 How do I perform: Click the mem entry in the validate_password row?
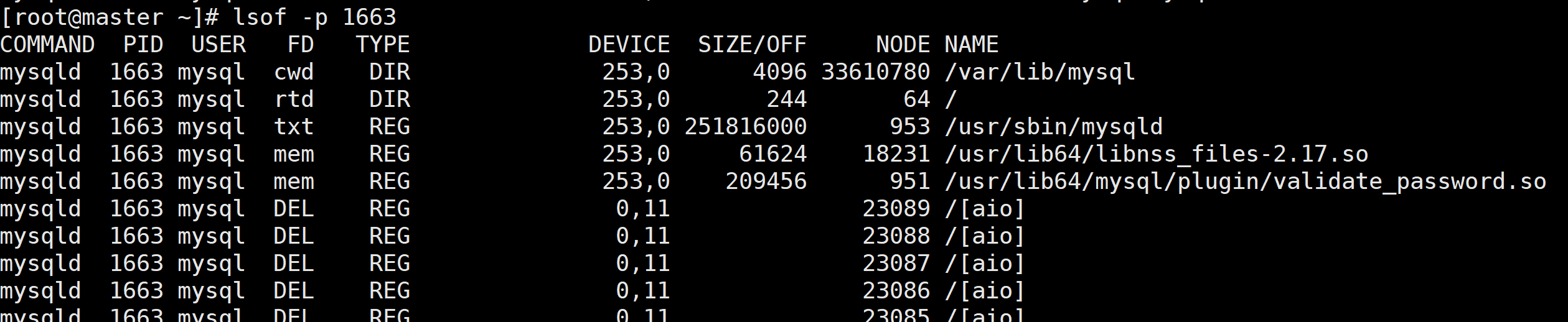[294, 182]
